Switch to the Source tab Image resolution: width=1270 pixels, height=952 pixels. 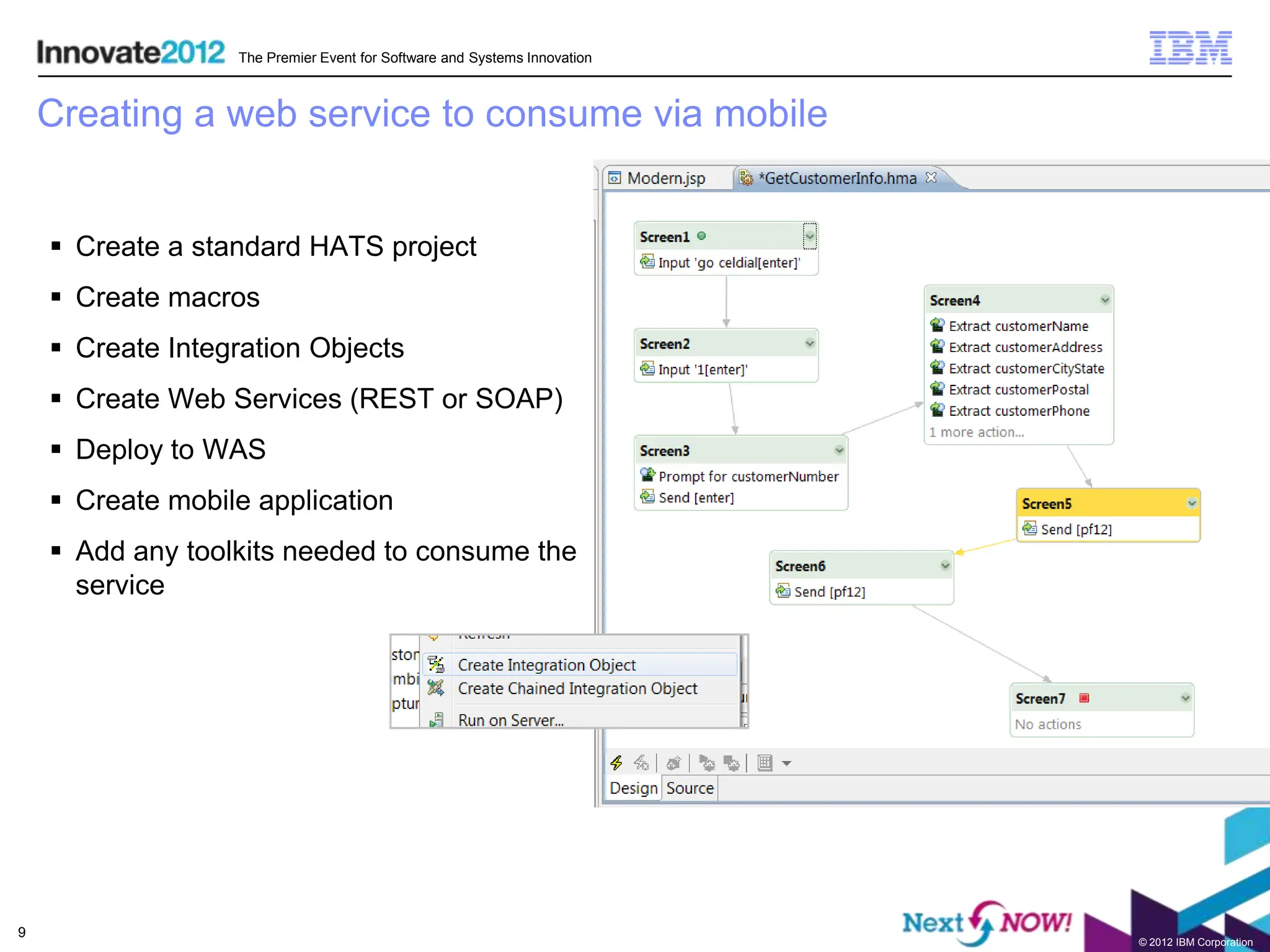click(690, 788)
